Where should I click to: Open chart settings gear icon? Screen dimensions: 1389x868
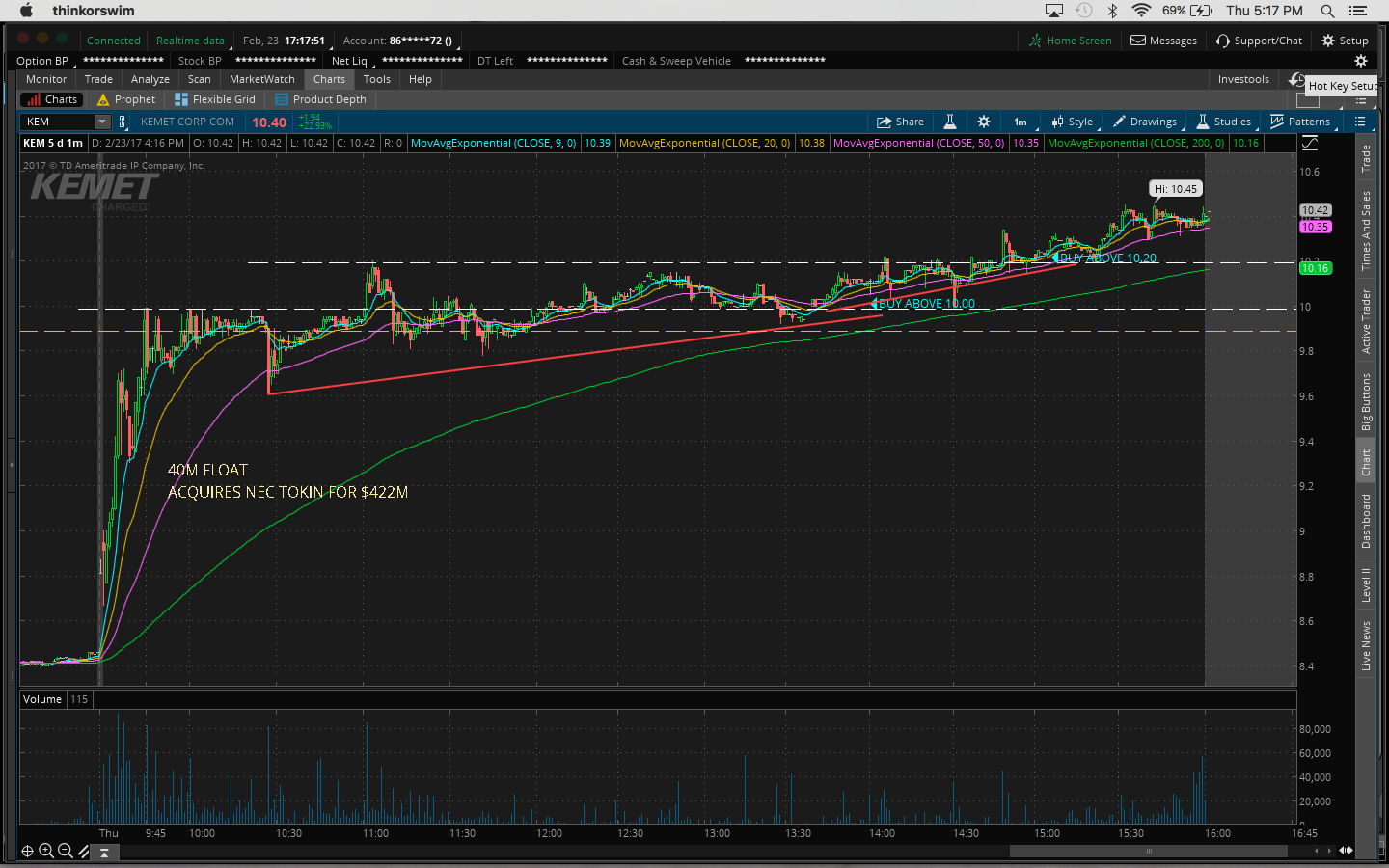[x=983, y=122]
